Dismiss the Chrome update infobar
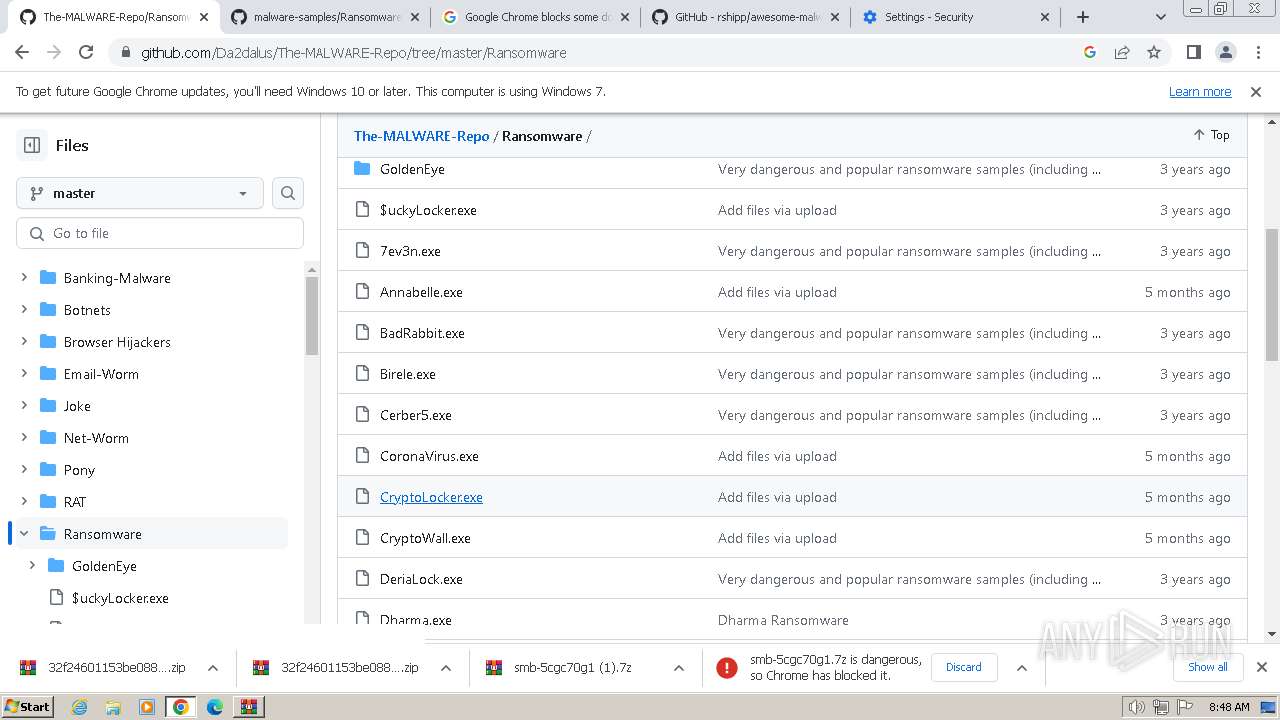 (1256, 91)
